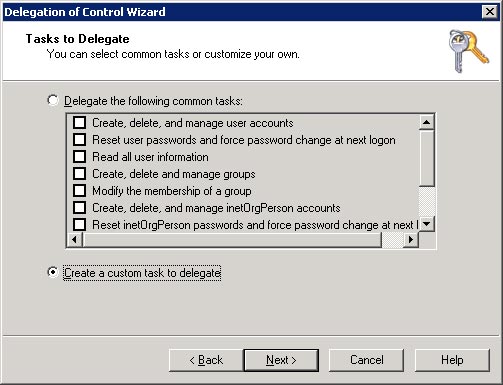Screen dimensions: 503x385
Task: Click the horizontal scroll left arrow
Action: pos(75,239)
